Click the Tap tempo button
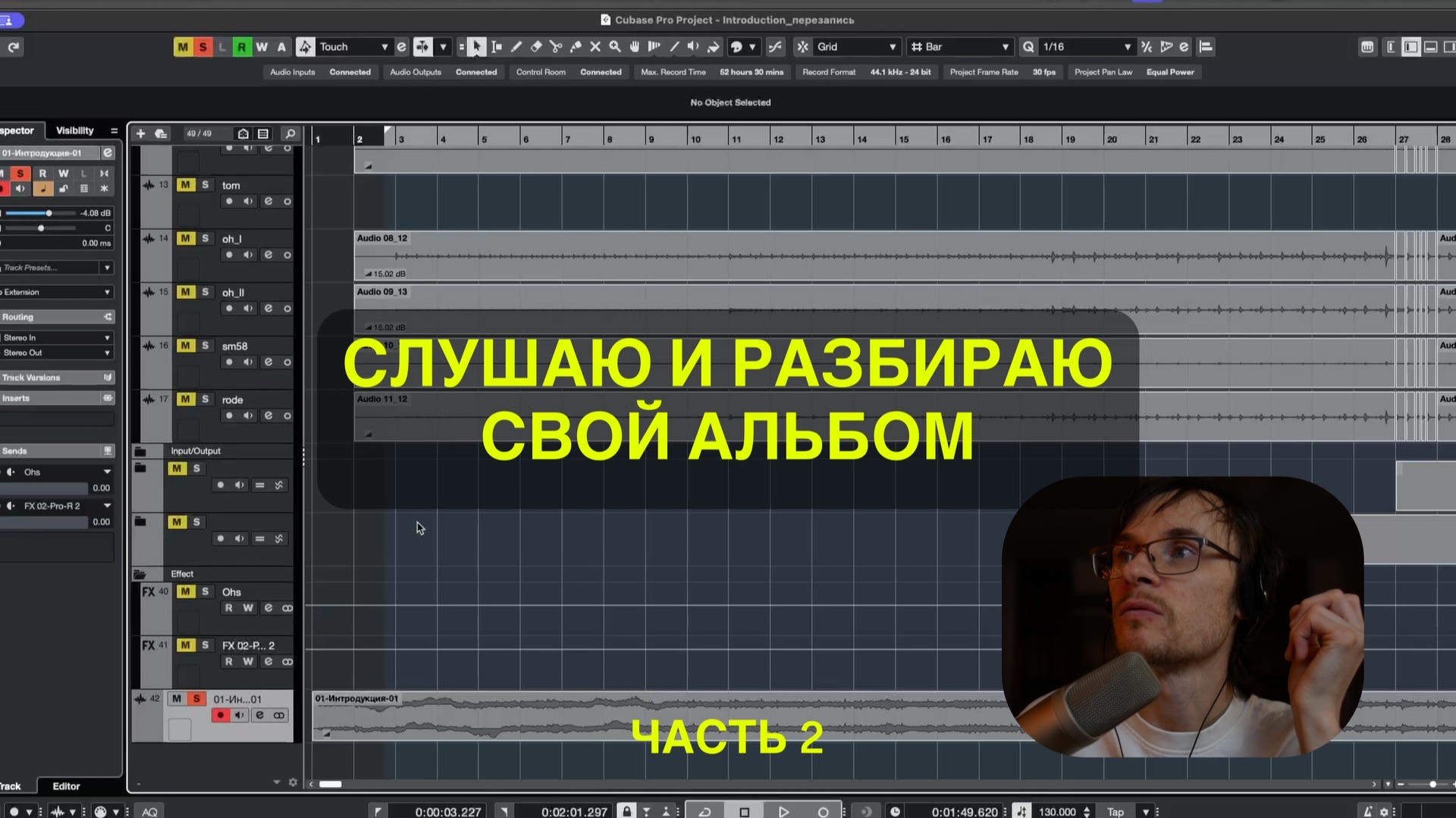Image resolution: width=1456 pixels, height=818 pixels. [1115, 812]
